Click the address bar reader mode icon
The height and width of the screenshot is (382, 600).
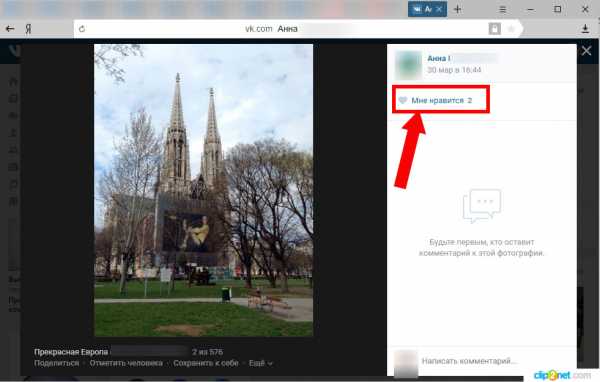click(x=494, y=29)
